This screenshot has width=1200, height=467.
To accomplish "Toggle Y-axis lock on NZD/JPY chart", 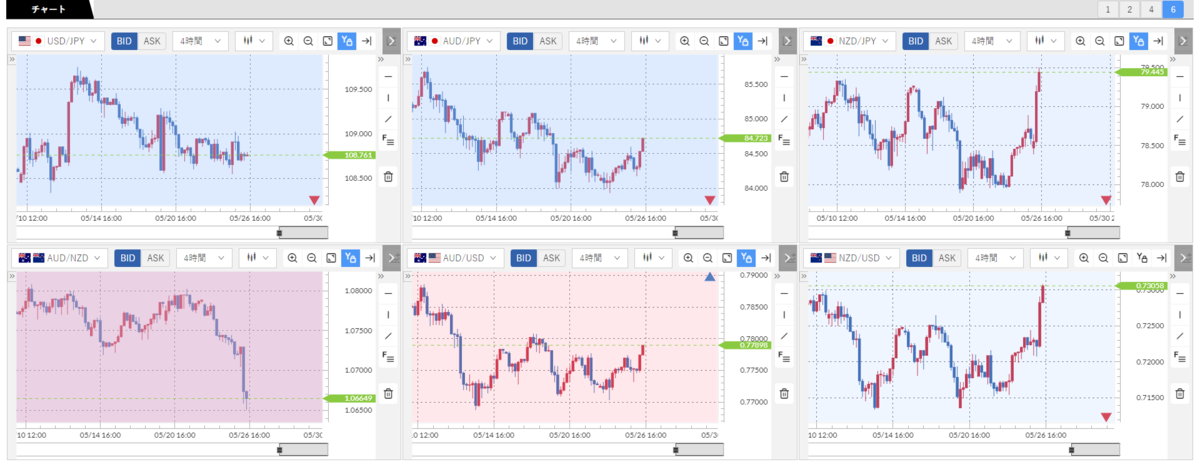I will 1138,41.
